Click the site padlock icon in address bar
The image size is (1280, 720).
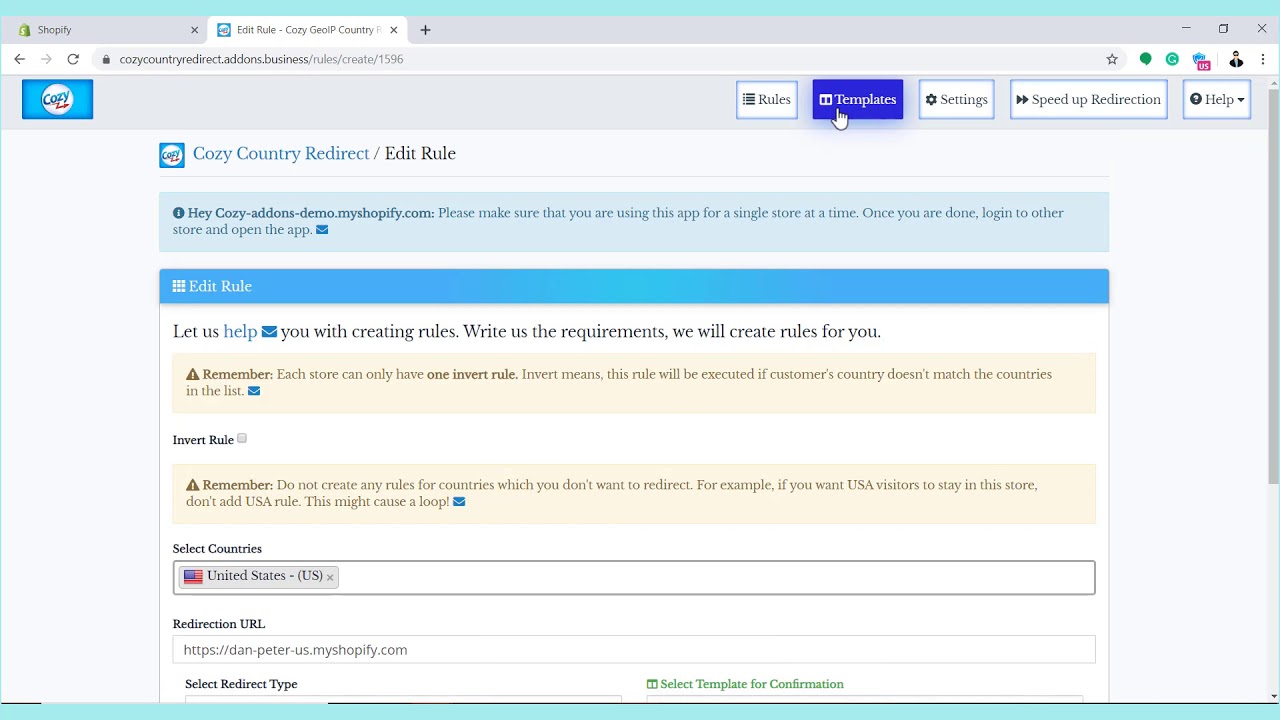pos(106,59)
